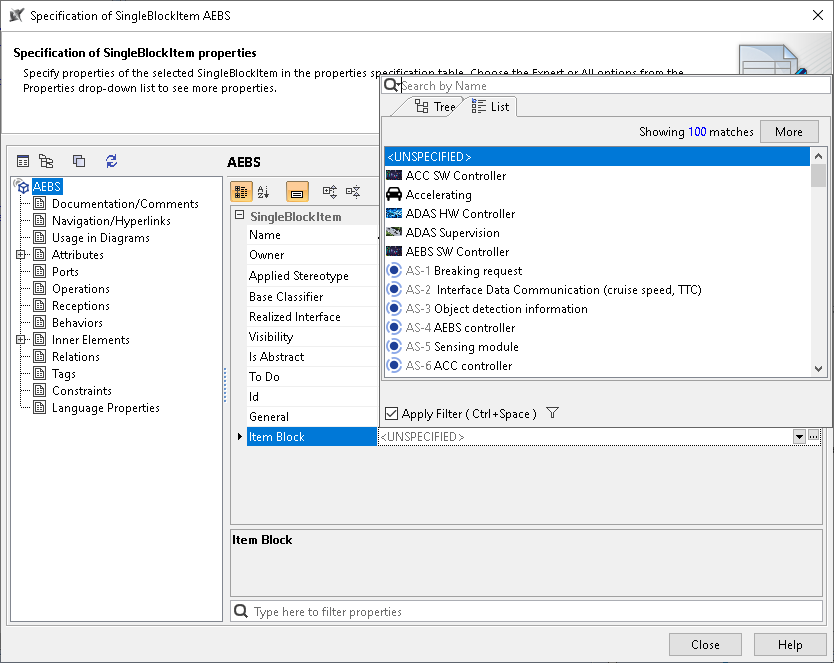Select the Accelerating car icon entry
Image resolution: width=834 pixels, height=663 pixels.
tap(438, 195)
